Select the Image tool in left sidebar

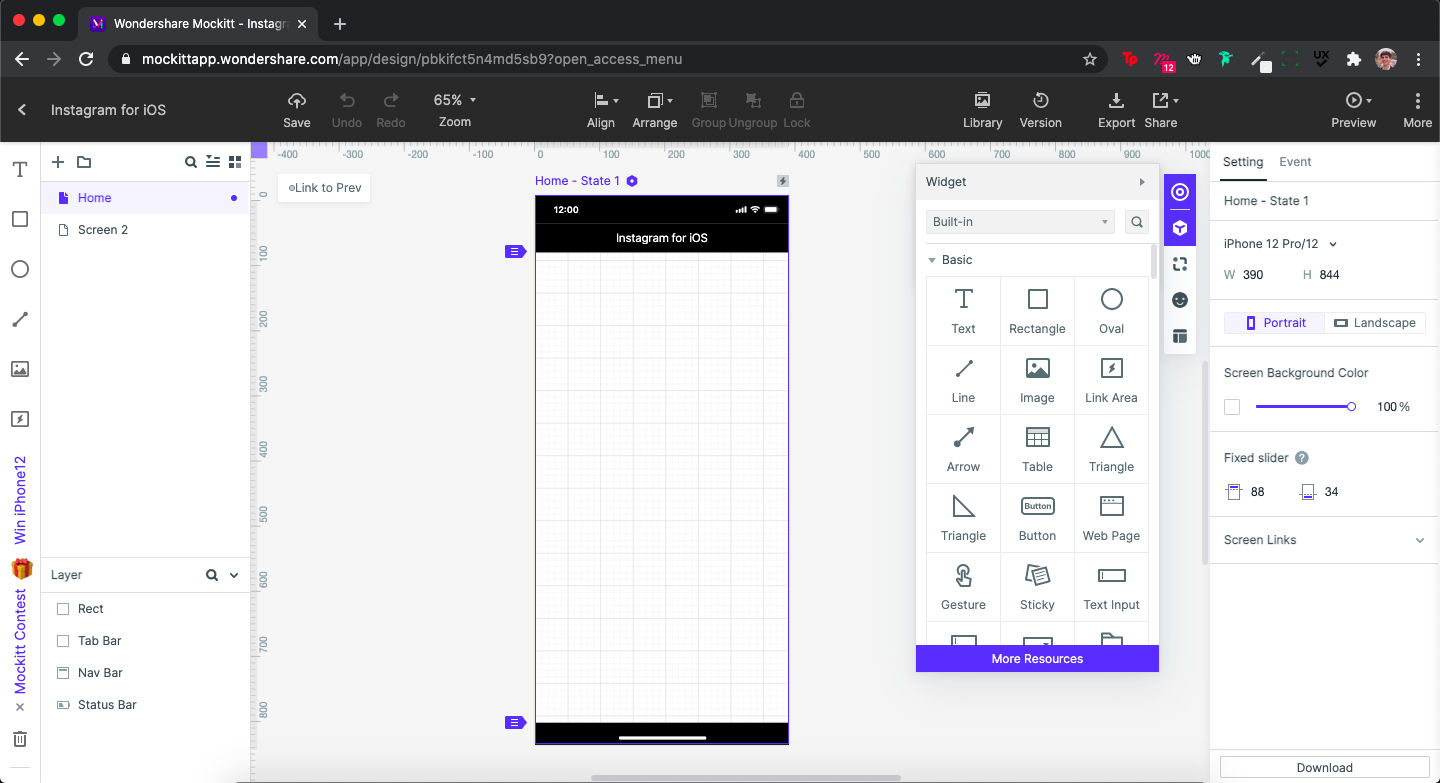pyautogui.click(x=19, y=369)
